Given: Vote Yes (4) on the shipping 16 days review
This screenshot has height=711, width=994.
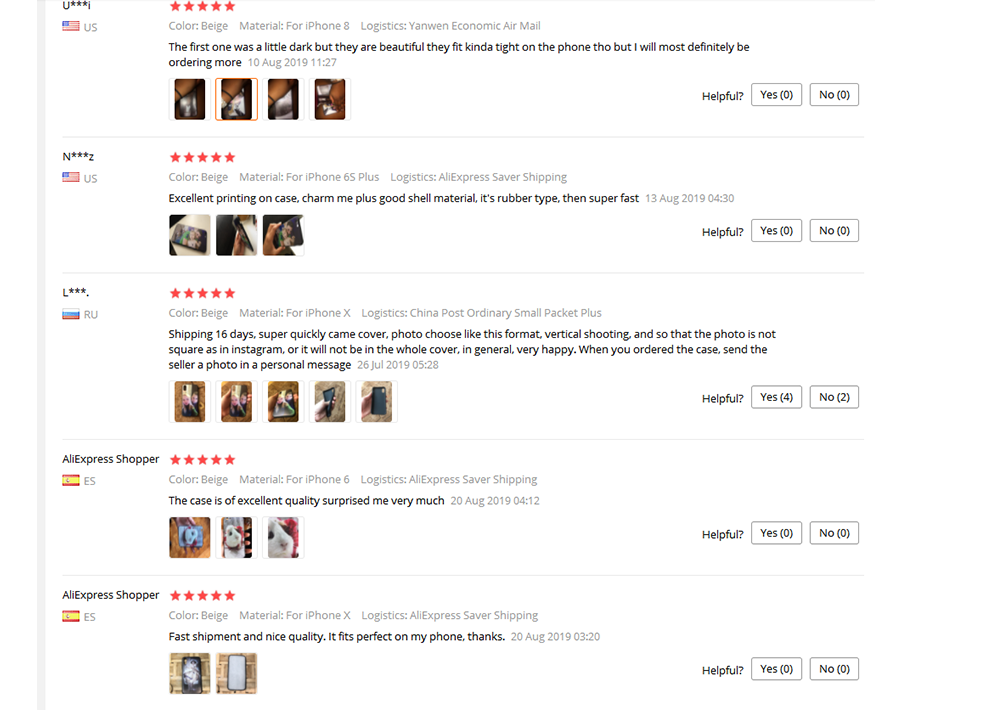Looking at the screenshot, I should 776,397.
